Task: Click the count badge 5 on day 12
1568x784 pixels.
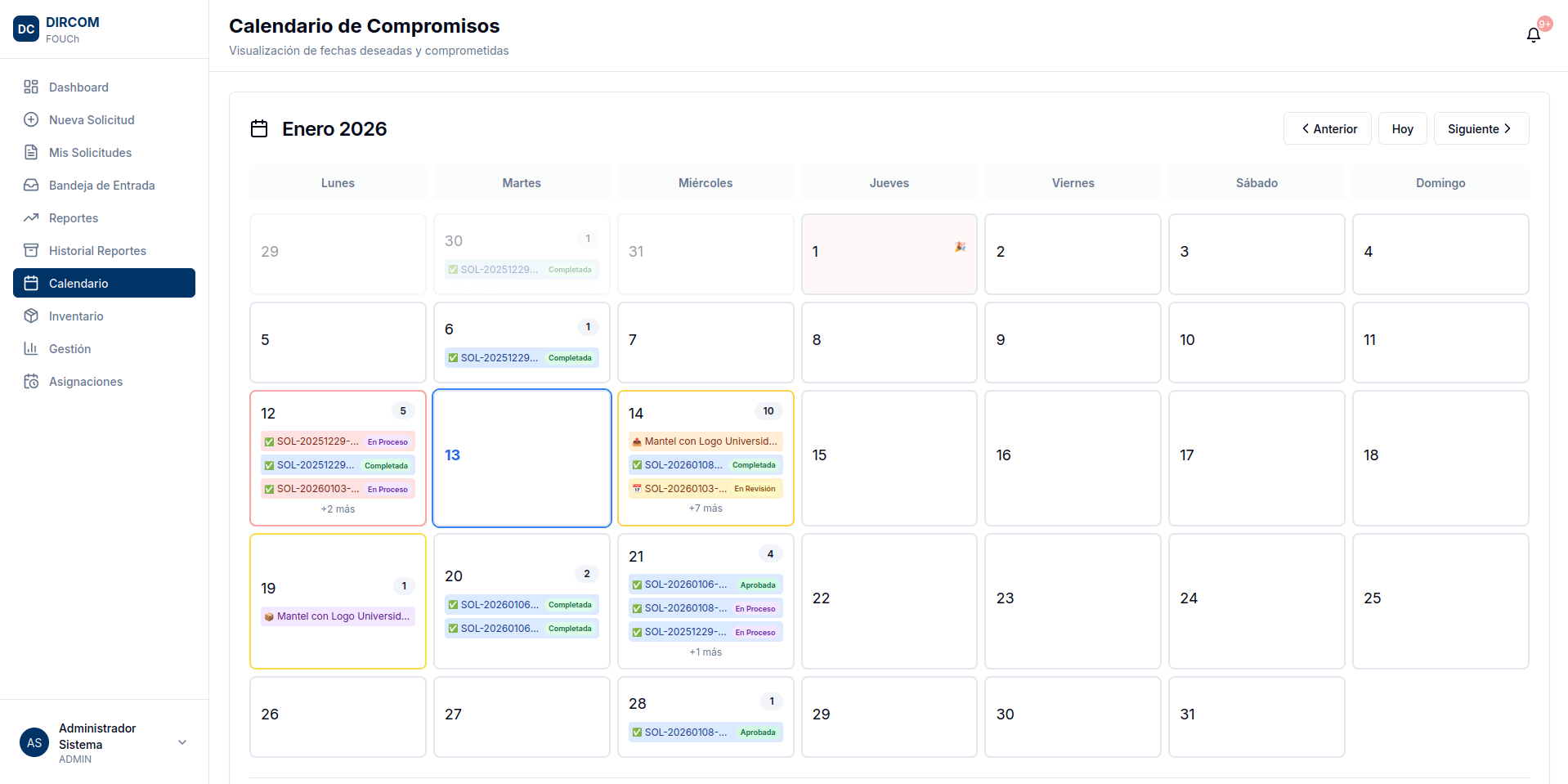Action: point(403,411)
